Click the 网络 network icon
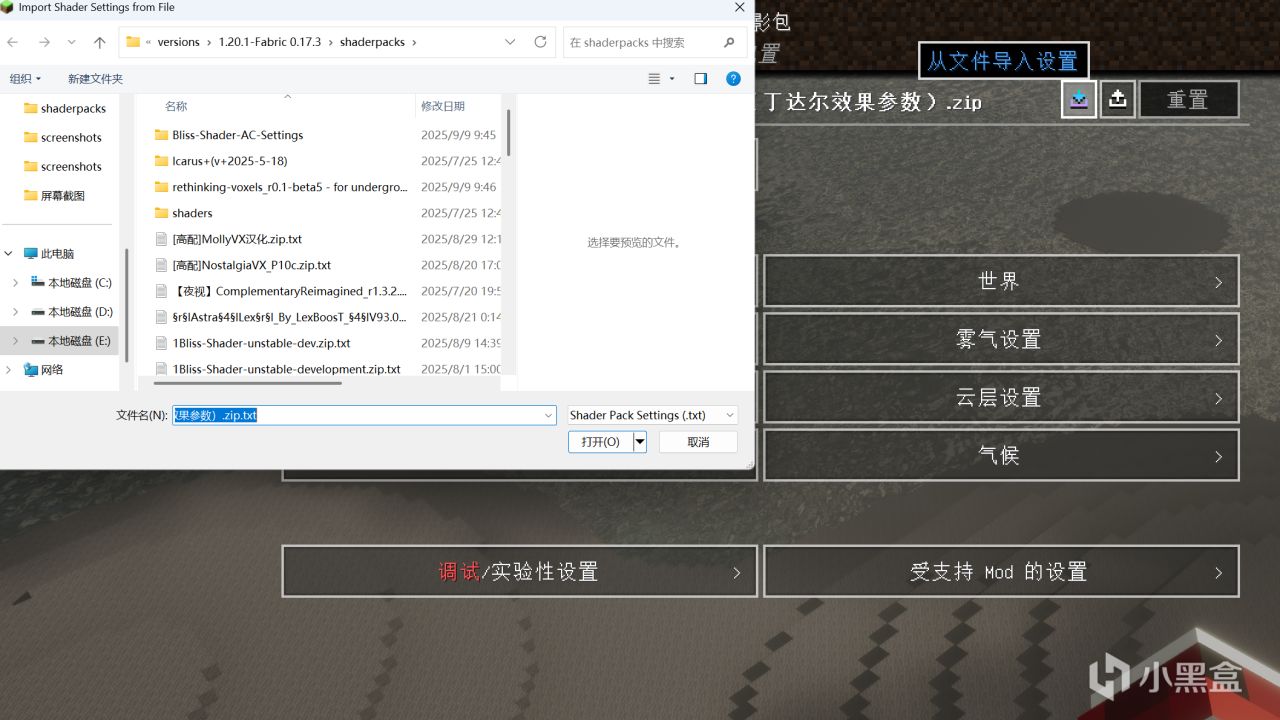The image size is (1280, 720). tap(30, 370)
